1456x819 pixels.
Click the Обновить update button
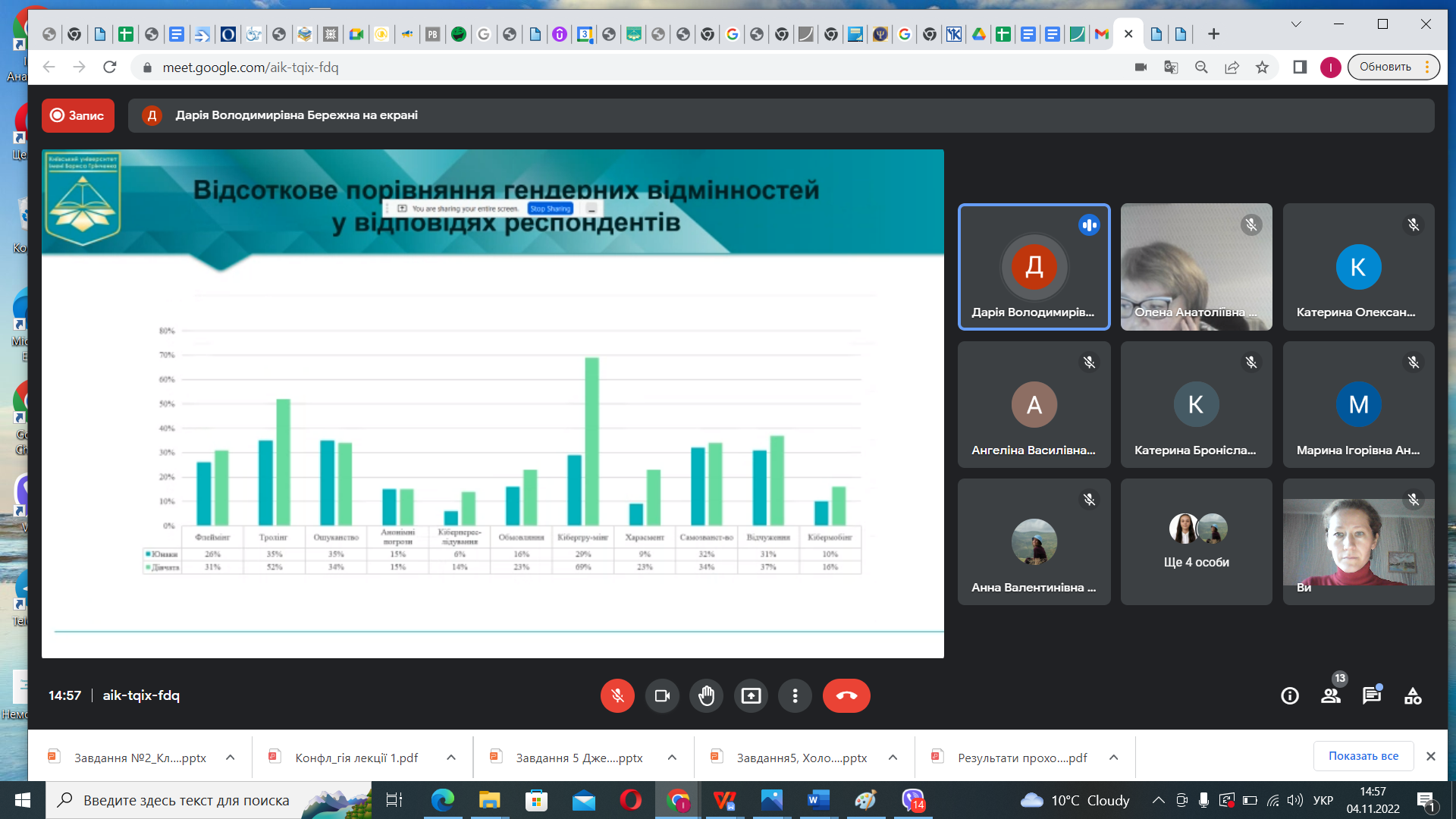pyautogui.click(x=1385, y=67)
